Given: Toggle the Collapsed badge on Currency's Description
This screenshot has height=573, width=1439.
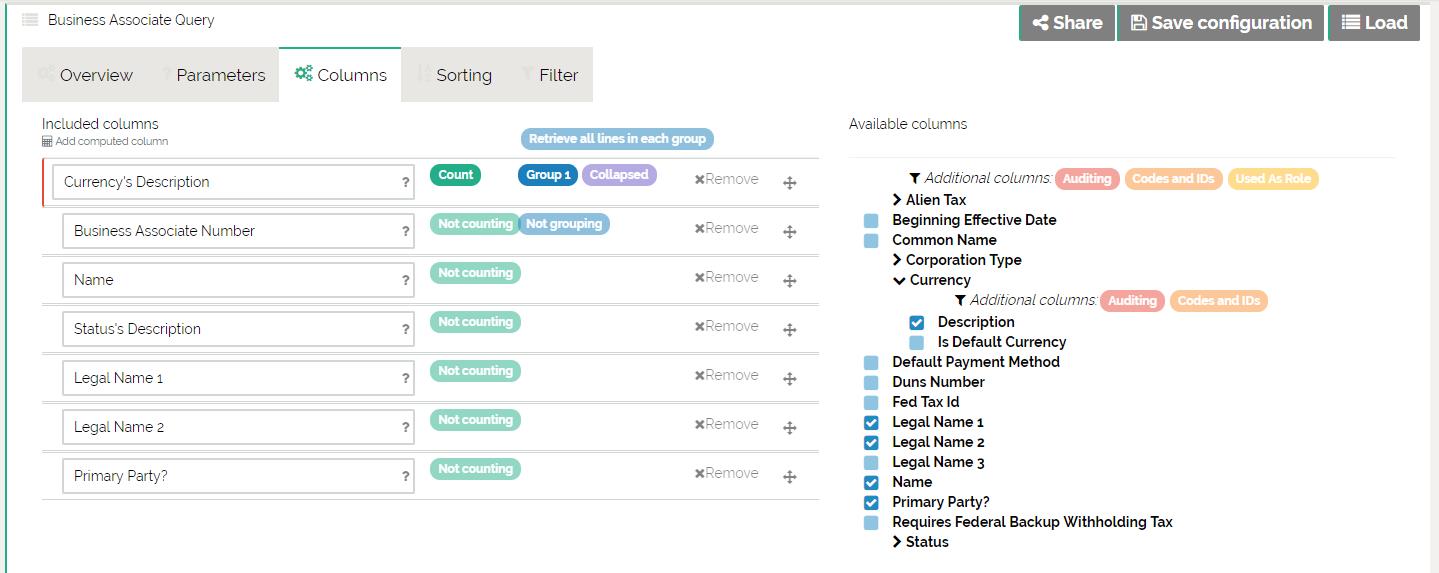Looking at the screenshot, I should [x=619, y=175].
